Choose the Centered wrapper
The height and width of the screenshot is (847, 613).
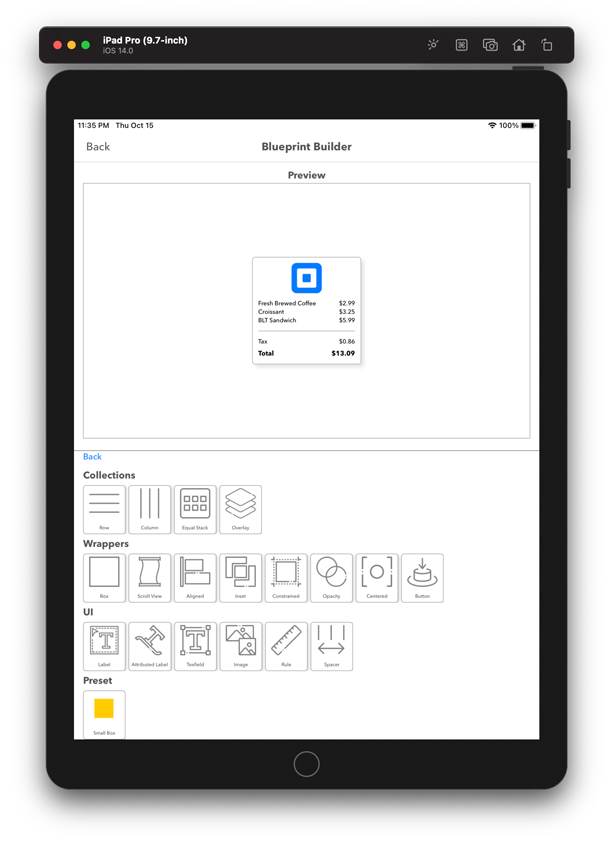[x=376, y=578]
